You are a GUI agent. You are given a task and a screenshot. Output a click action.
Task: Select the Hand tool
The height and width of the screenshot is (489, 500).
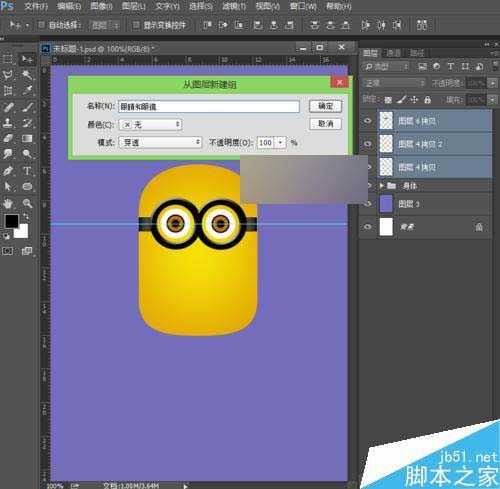(x=8, y=203)
